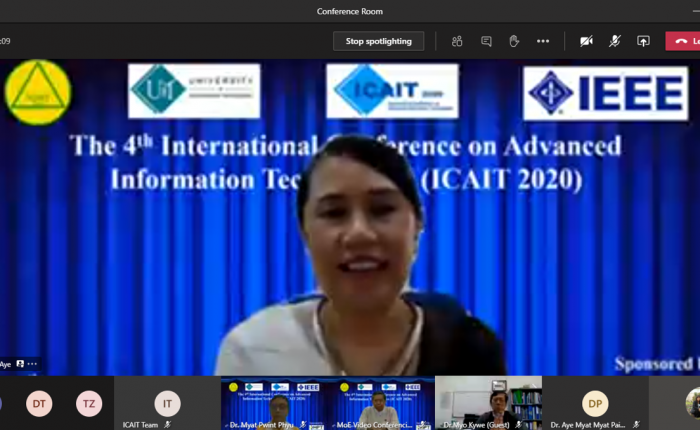Open speaker options ellipsis next to Aye
Viewport: 700px width, 430px height.
coord(33,364)
